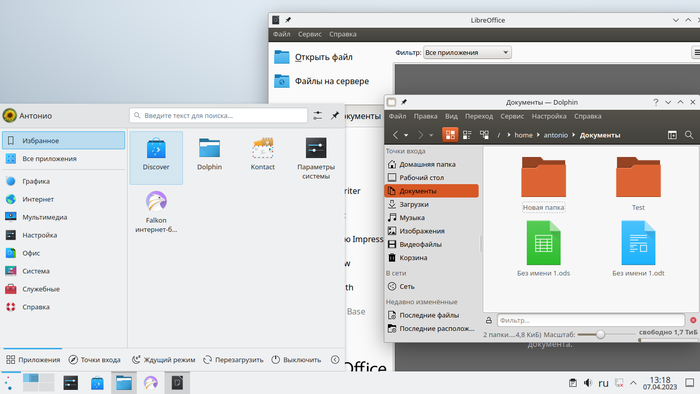Open Falkon browser from favorites

156,212
